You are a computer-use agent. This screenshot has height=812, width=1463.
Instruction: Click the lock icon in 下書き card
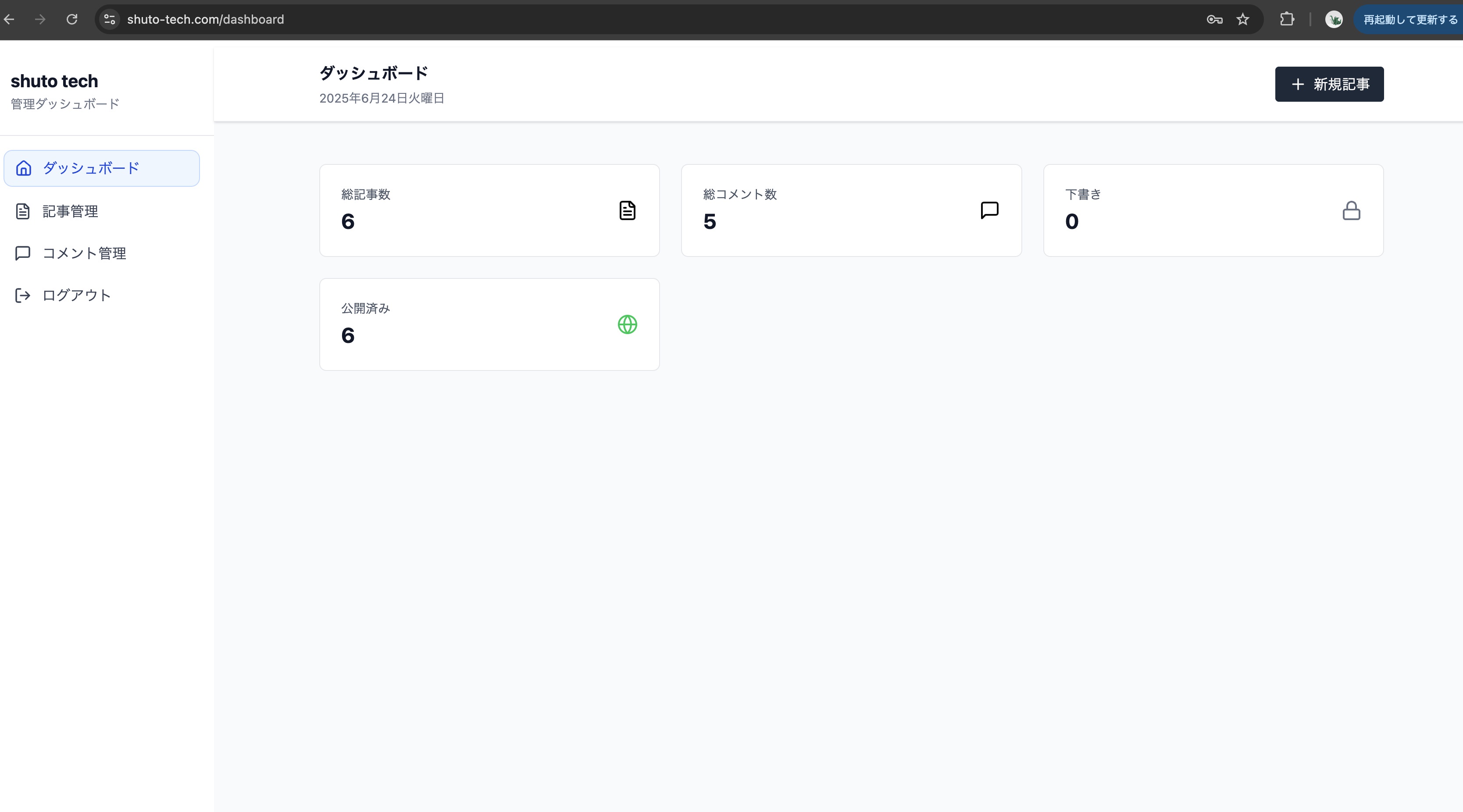(x=1351, y=210)
